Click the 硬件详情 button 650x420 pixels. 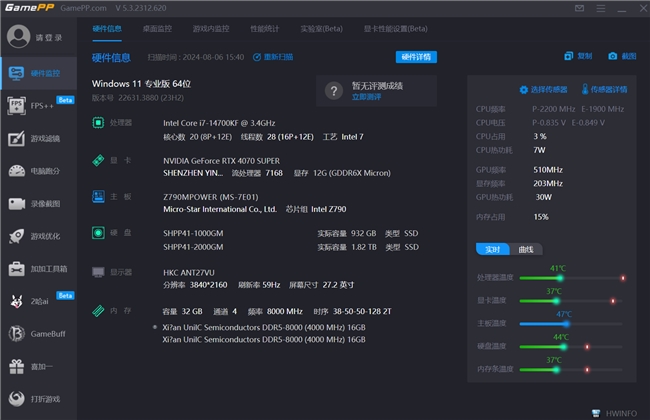(416, 57)
